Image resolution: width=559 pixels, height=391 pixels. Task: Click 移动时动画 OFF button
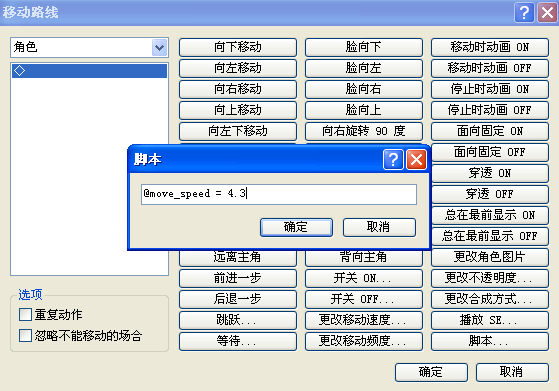[x=490, y=68]
